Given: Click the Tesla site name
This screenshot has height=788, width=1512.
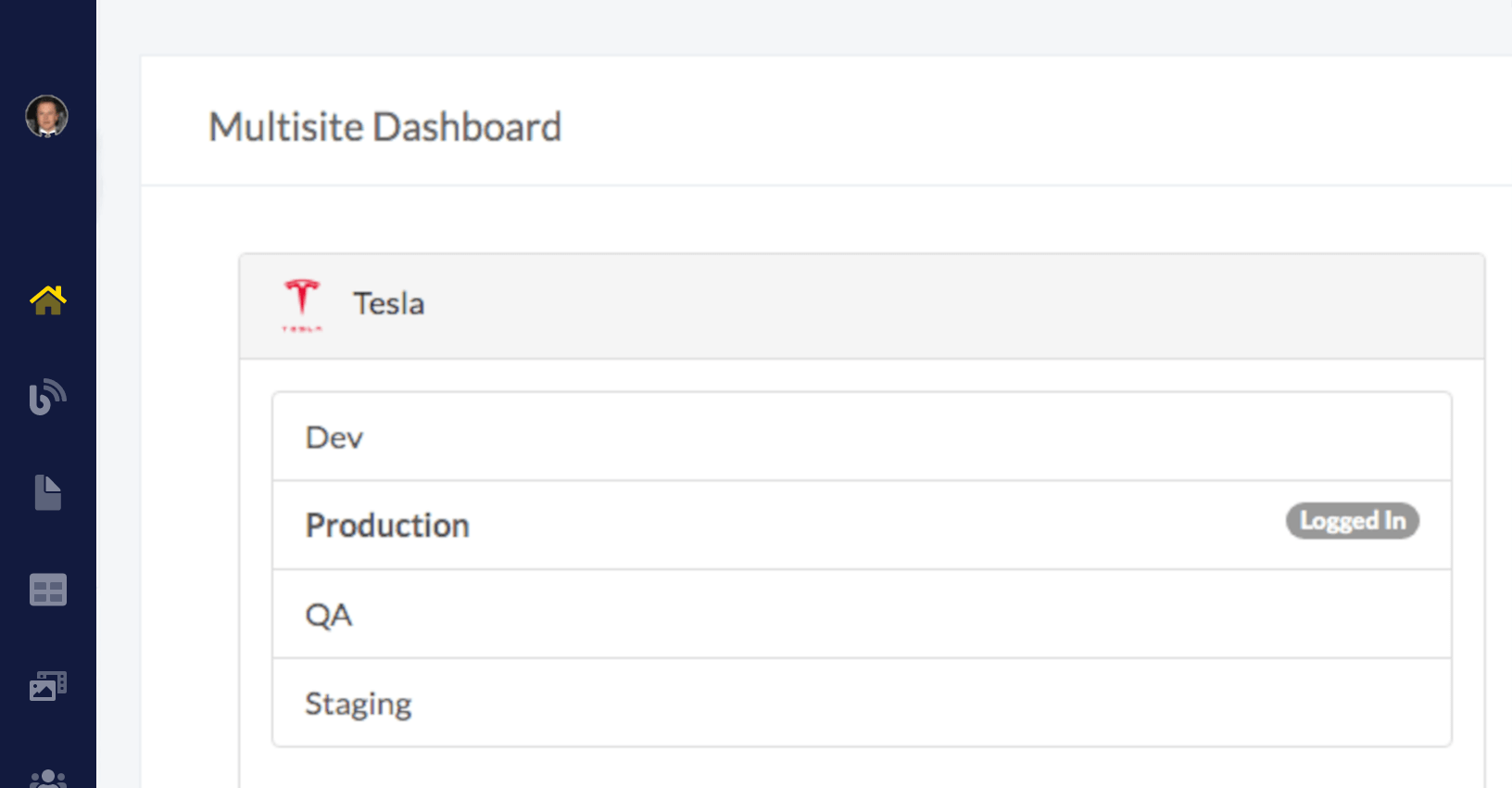Looking at the screenshot, I should (x=389, y=304).
